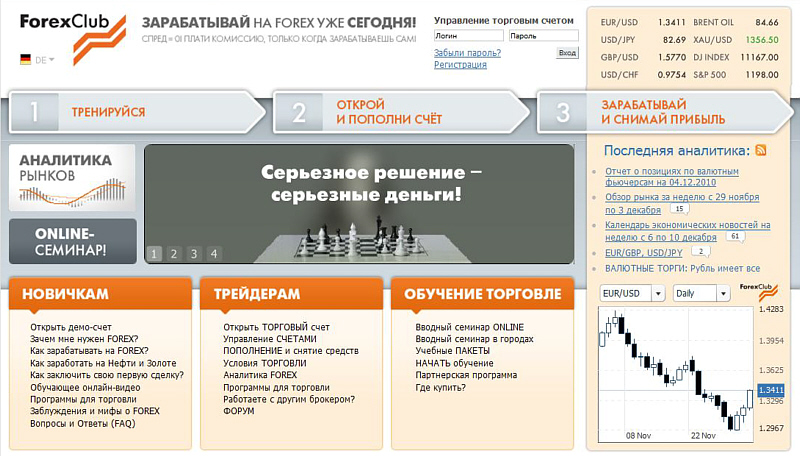
Task: Open Календарь экономических новостей link
Action: 688,231
